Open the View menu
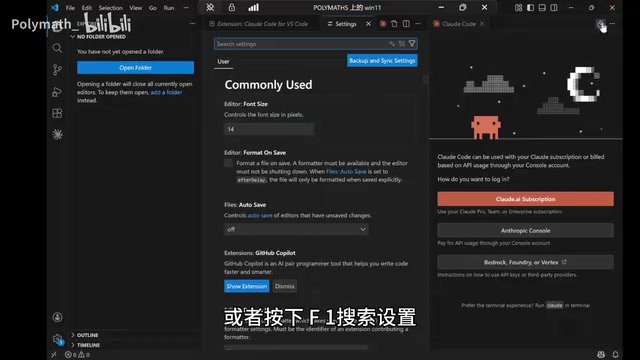 pyautogui.click(x=136, y=8)
